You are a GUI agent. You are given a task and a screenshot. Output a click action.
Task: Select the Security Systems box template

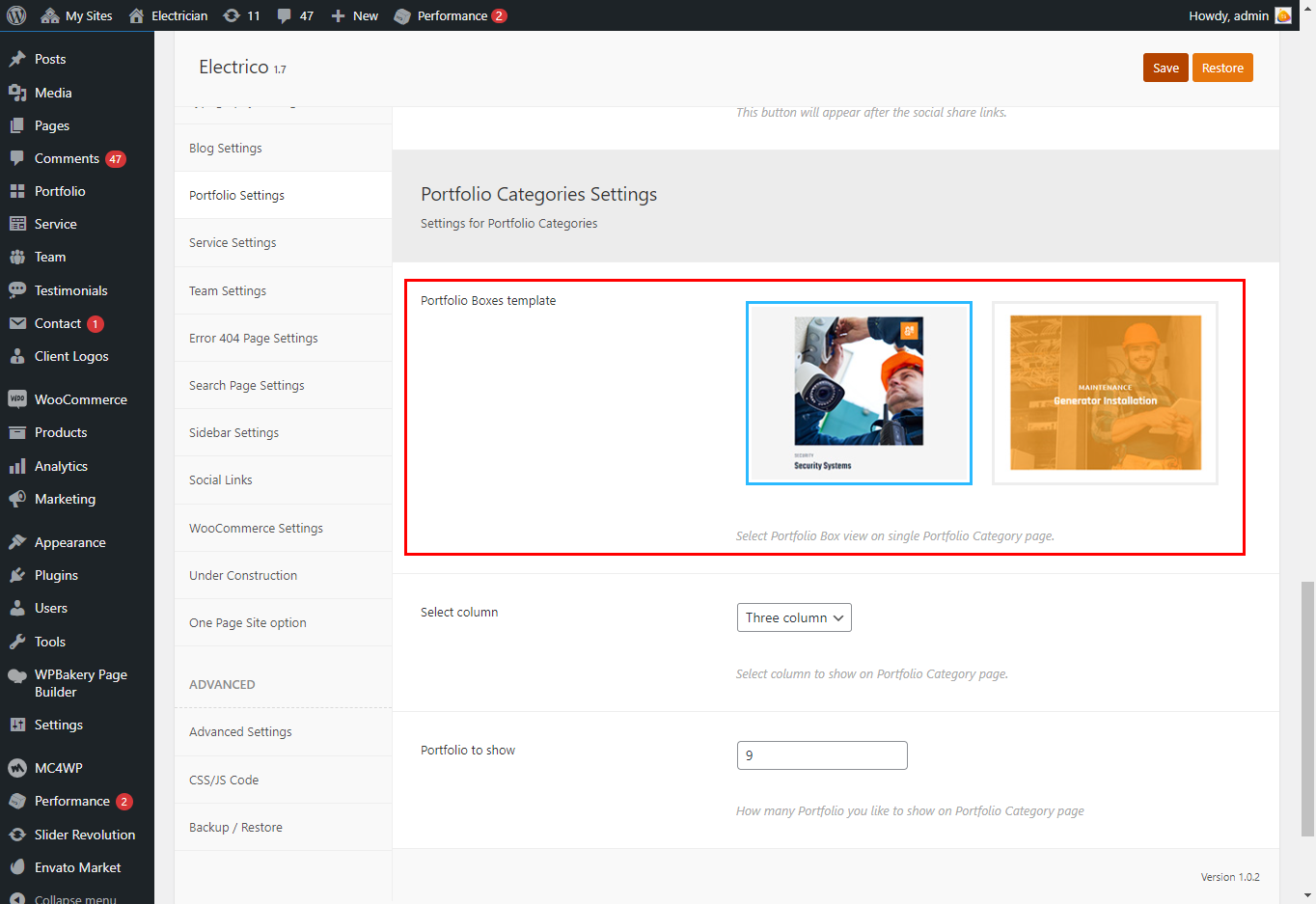tap(859, 393)
